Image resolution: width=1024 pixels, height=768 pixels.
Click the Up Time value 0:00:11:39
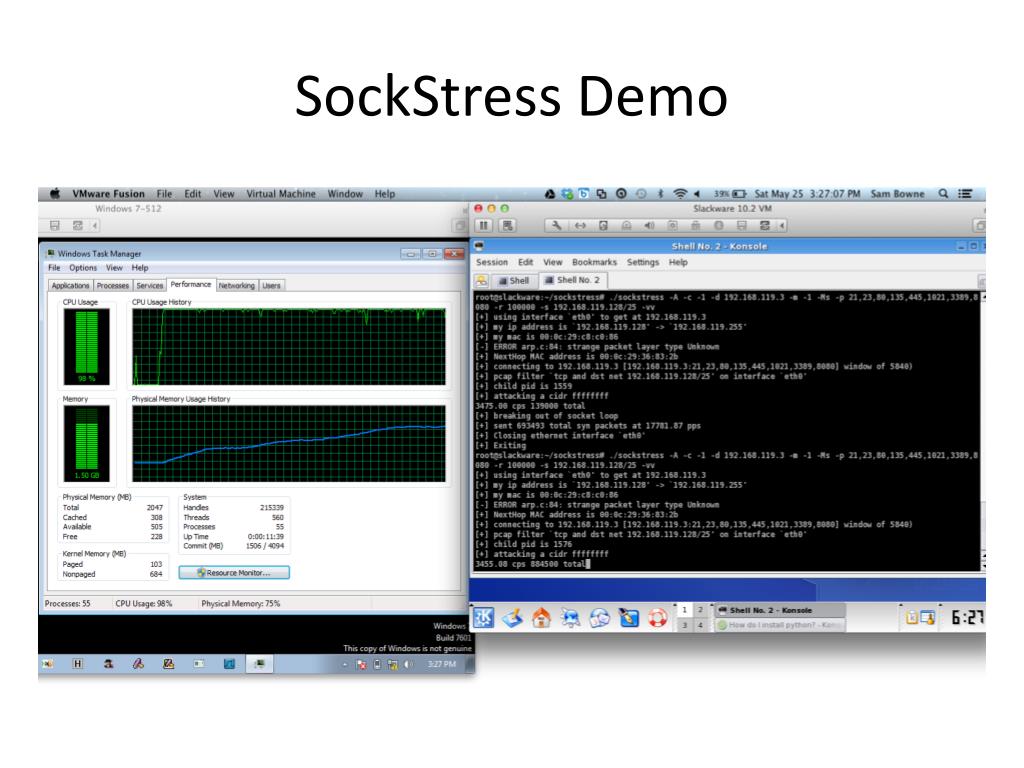pyautogui.click(x=266, y=537)
